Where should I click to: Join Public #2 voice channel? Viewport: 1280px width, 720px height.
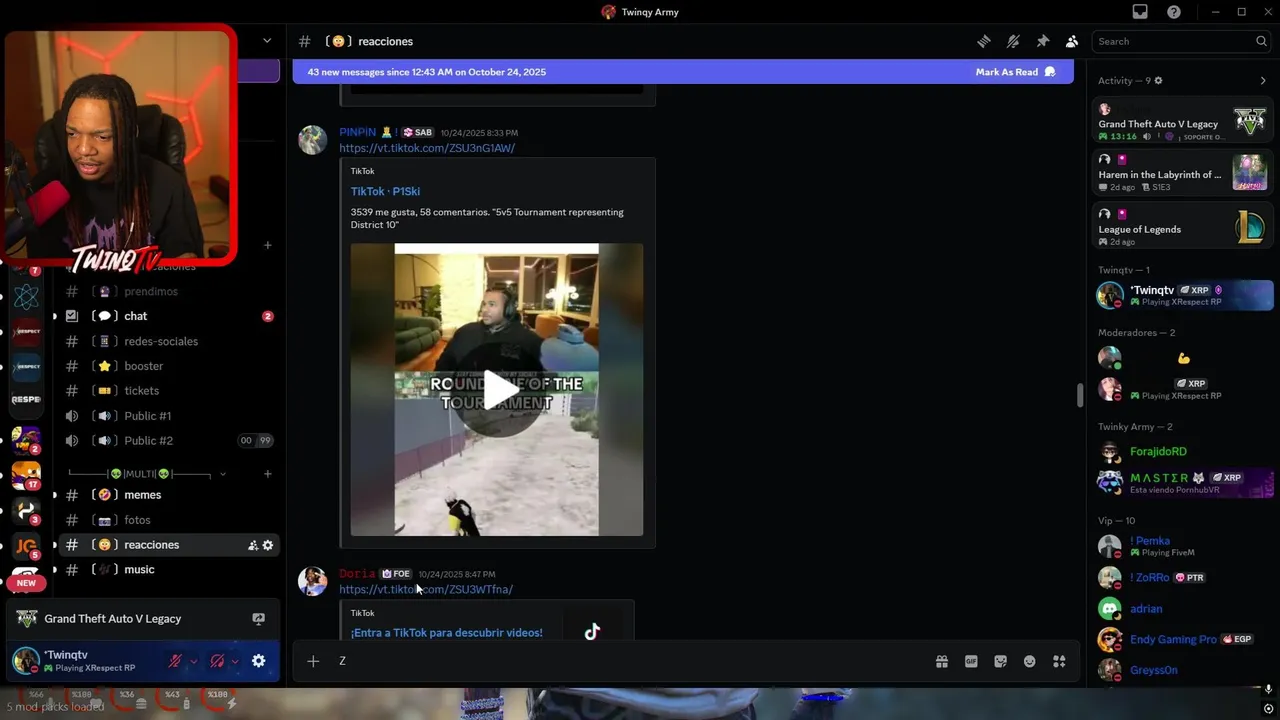point(166,441)
